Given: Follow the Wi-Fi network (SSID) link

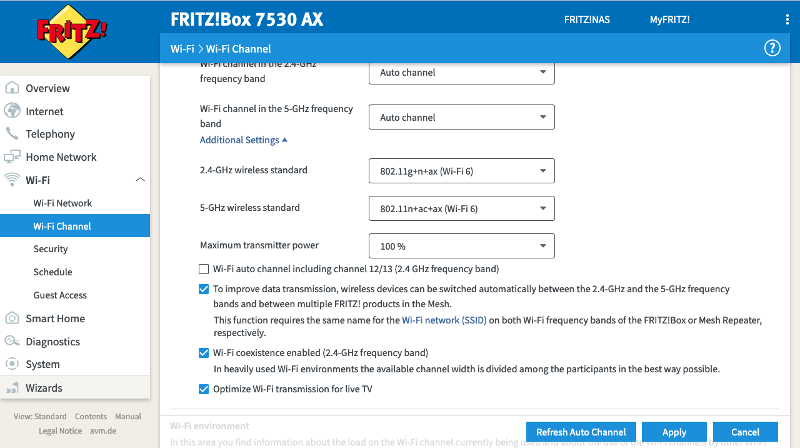Looking at the screenshot, I should click(444, 320).
